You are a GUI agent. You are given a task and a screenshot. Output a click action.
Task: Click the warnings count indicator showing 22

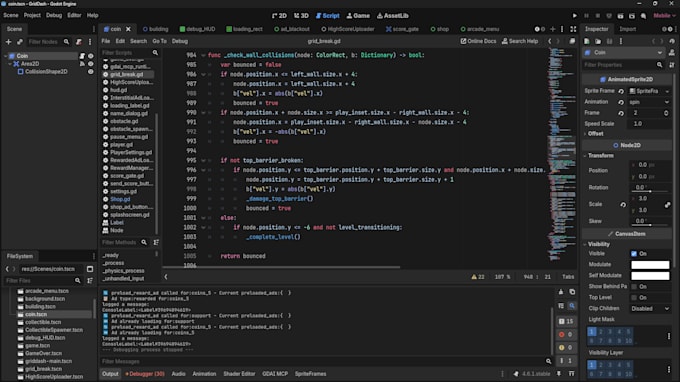(478, 277)
